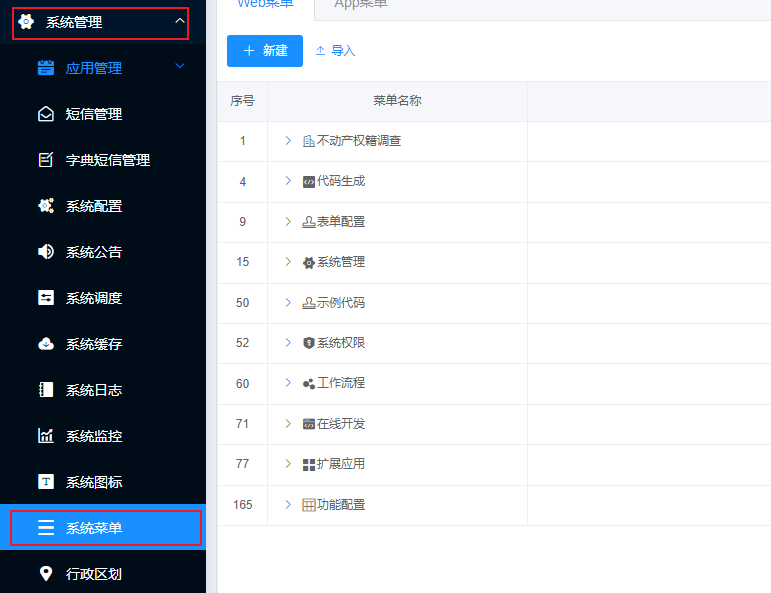This screenshot has width=771, height=593.
Task: Click the 系统调度 sliders icon
Action: pyautogui.click(x=46, y=298)
